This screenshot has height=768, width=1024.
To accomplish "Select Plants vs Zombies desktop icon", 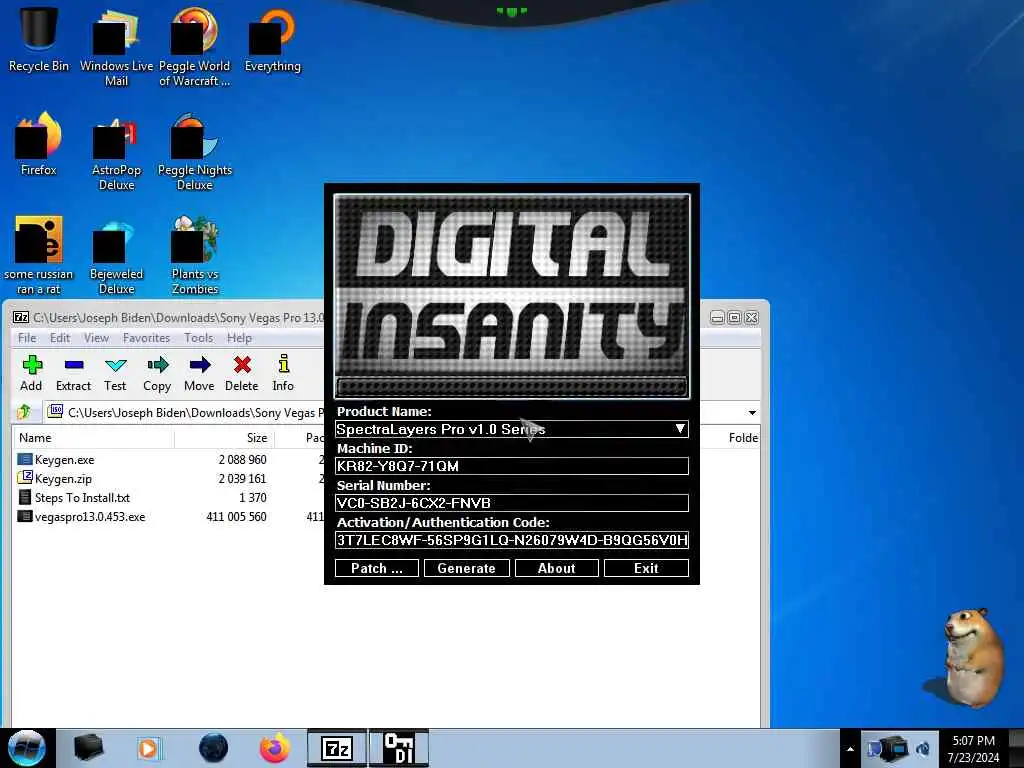I will [195, 255].
